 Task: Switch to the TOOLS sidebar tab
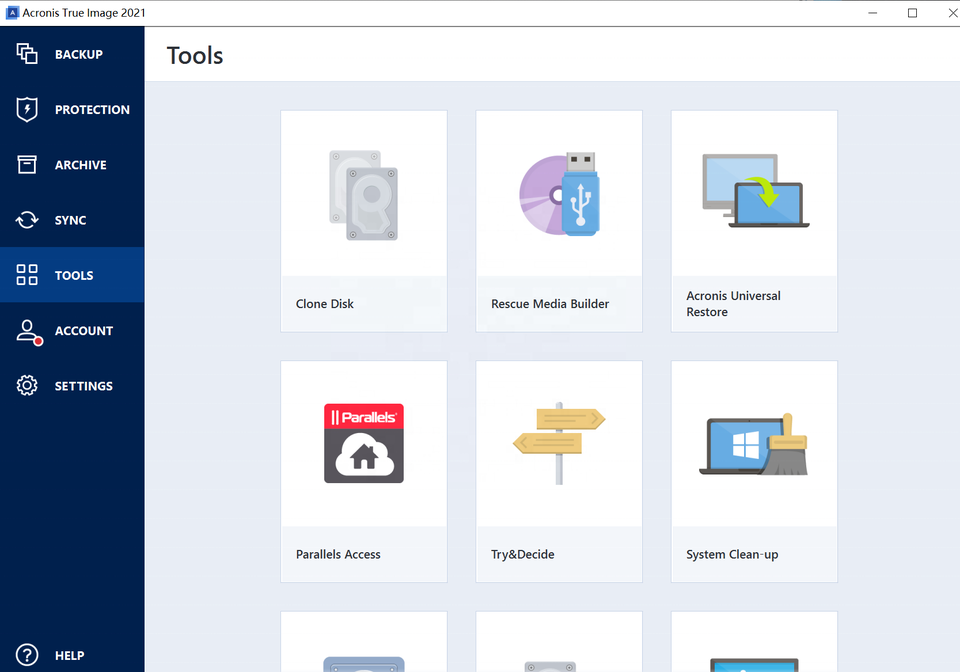[74, 276]
